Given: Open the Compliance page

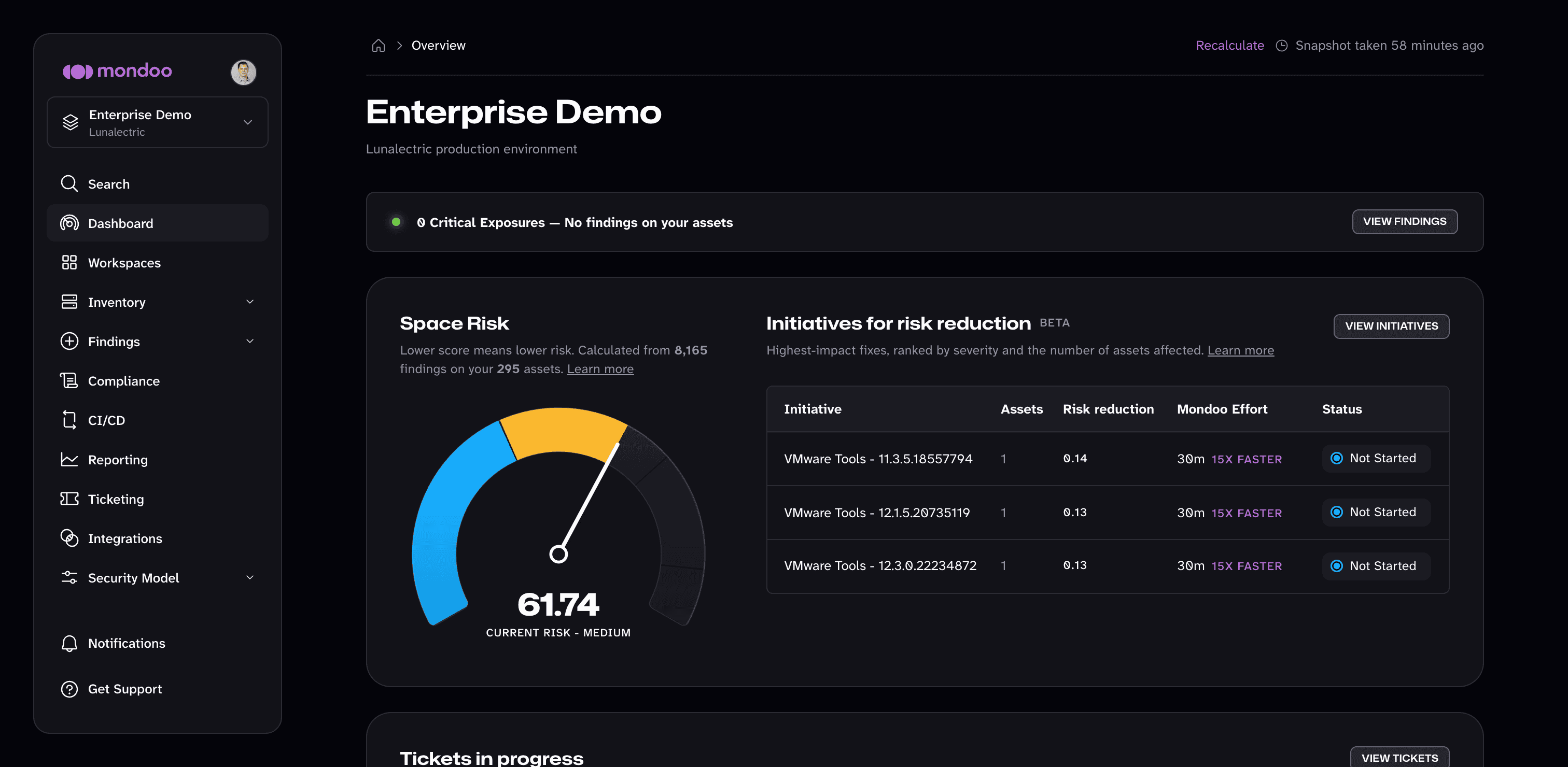Looking at the screenshot, I should [x=158, y=381].
